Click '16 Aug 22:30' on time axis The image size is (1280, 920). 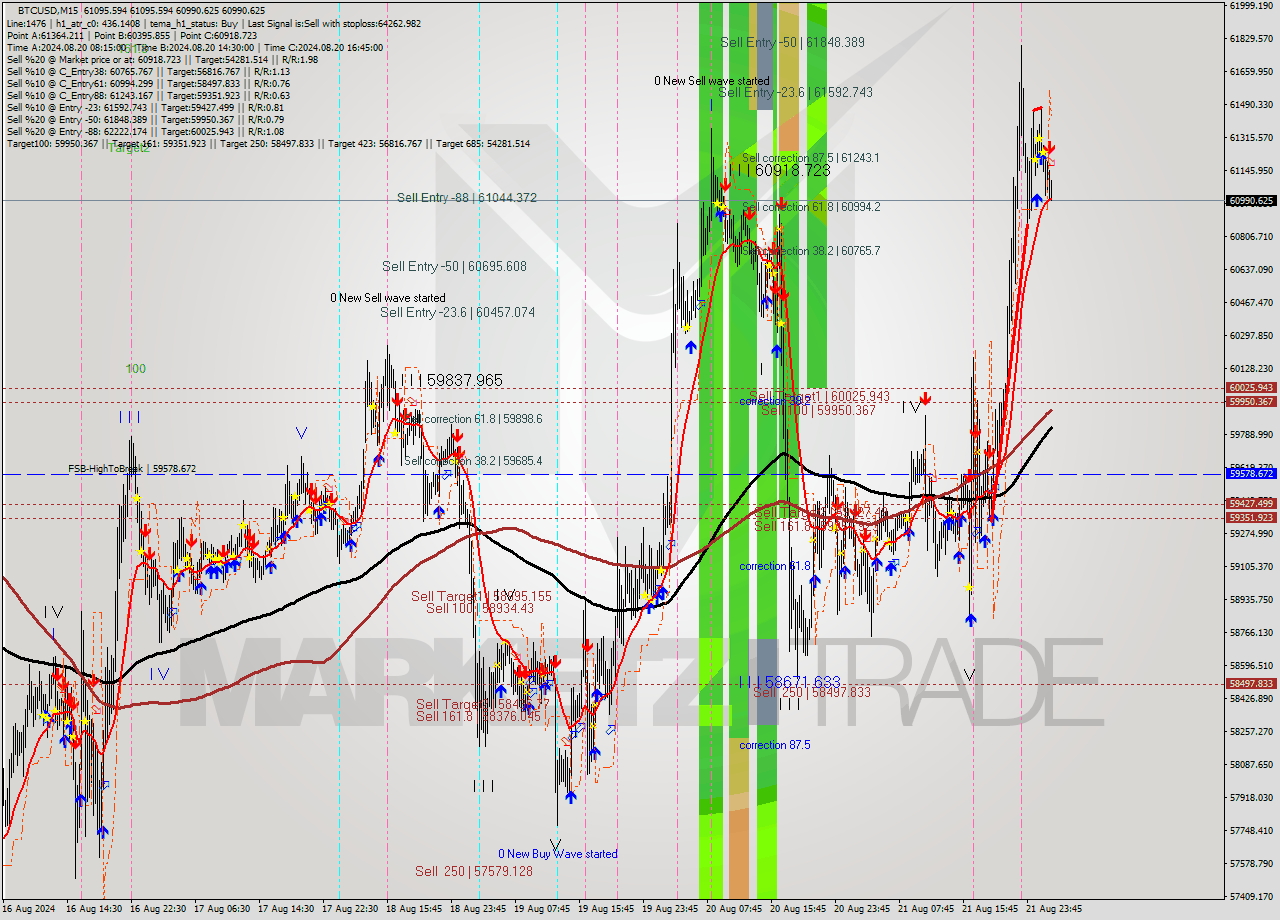click(x=158, y=909)
